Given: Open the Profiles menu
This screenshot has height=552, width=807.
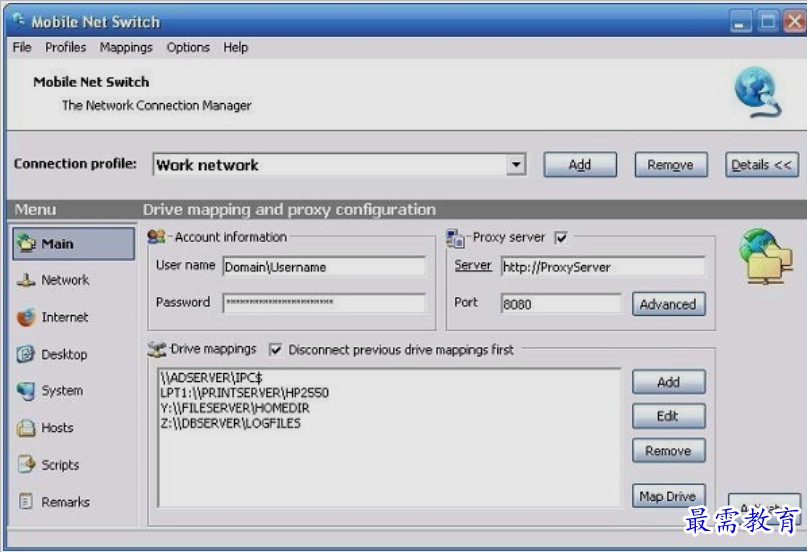Looking at the screenshot, I should [65, 47].
